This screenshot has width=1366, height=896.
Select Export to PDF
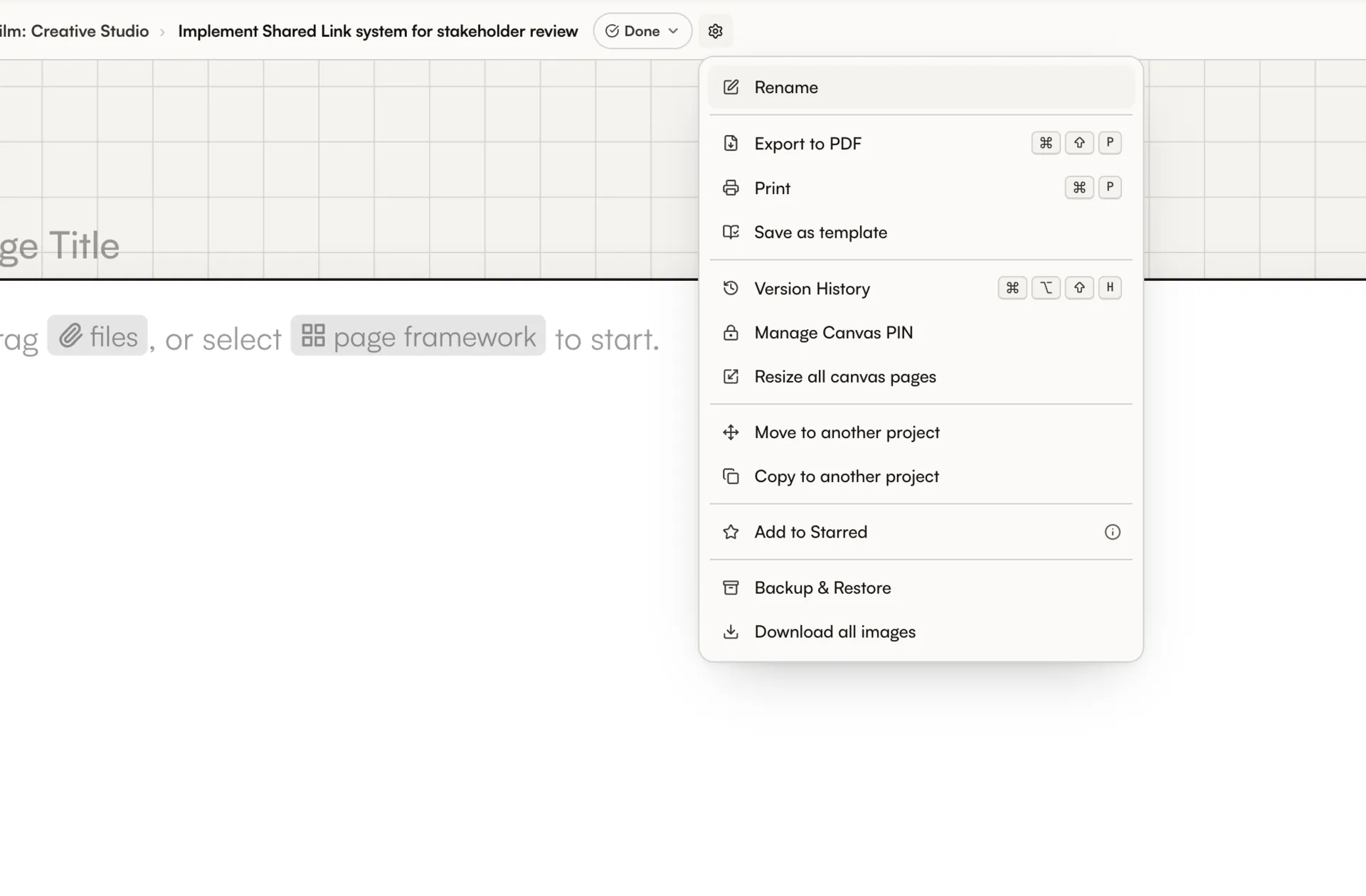(921, 144)
